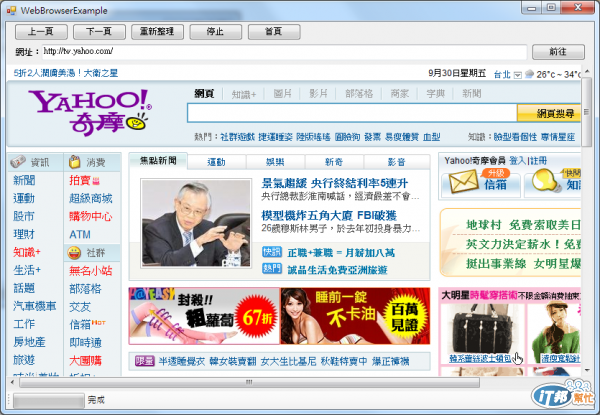Click the weather cloud icon beside 台北
Viewport: 600px width, 415px height.
[x=529, y=74]
